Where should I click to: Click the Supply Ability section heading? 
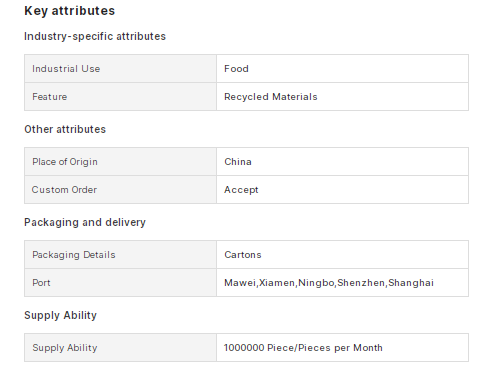[60, 315]
